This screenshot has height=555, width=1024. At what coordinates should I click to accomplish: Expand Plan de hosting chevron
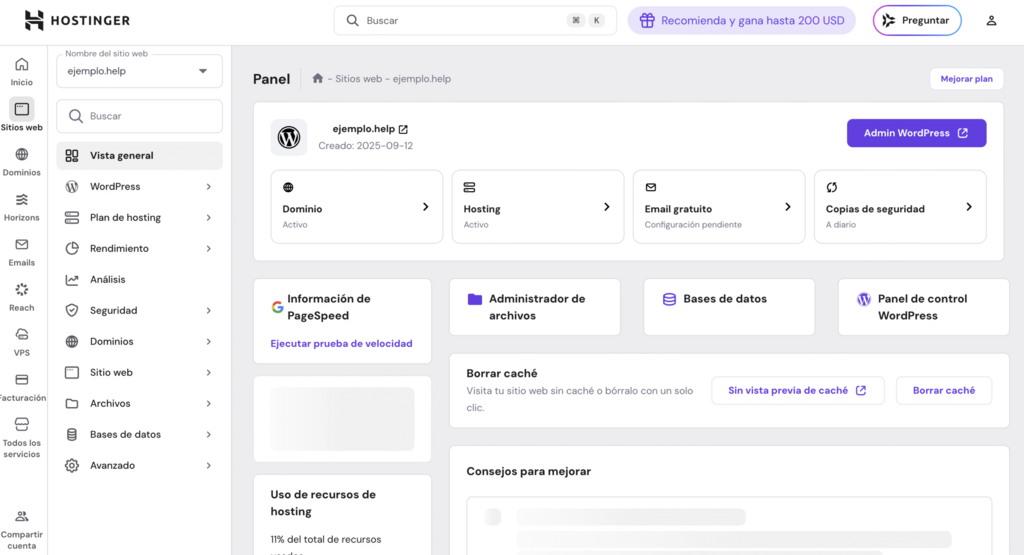tap(209, 217)
